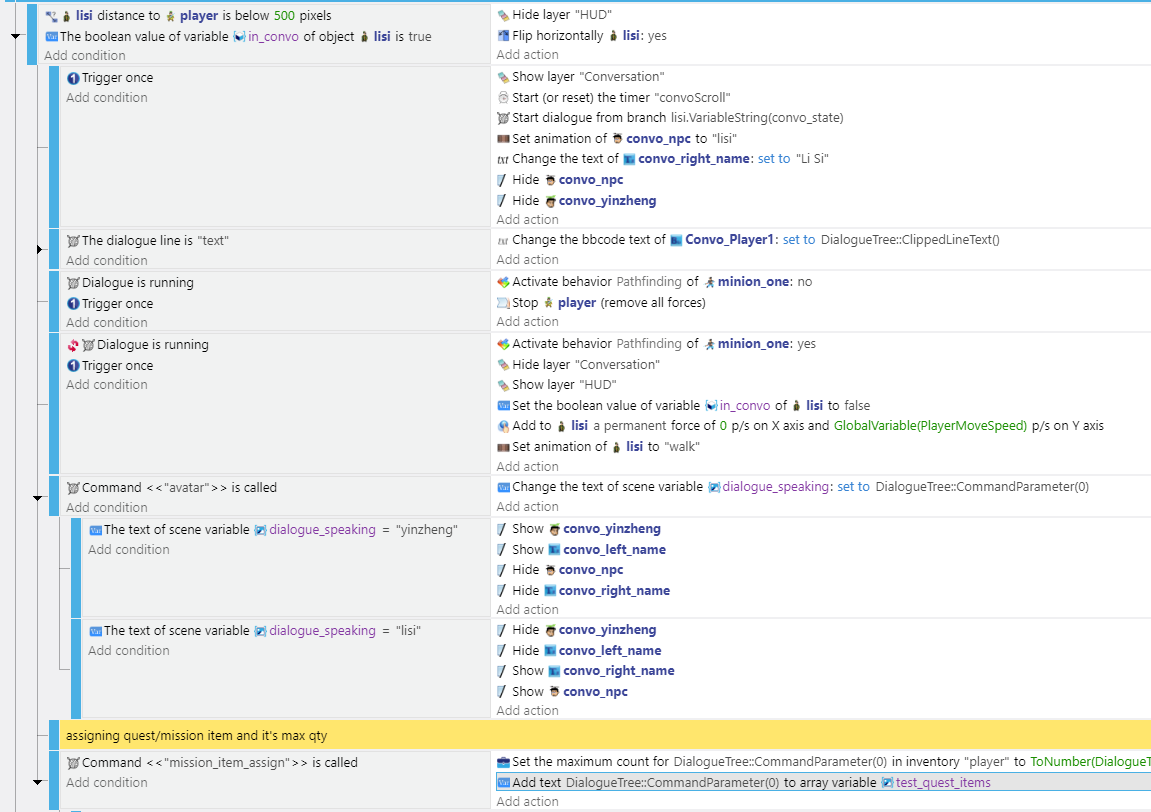Click the Pathfinding behavior icon for minion_one

501,281
